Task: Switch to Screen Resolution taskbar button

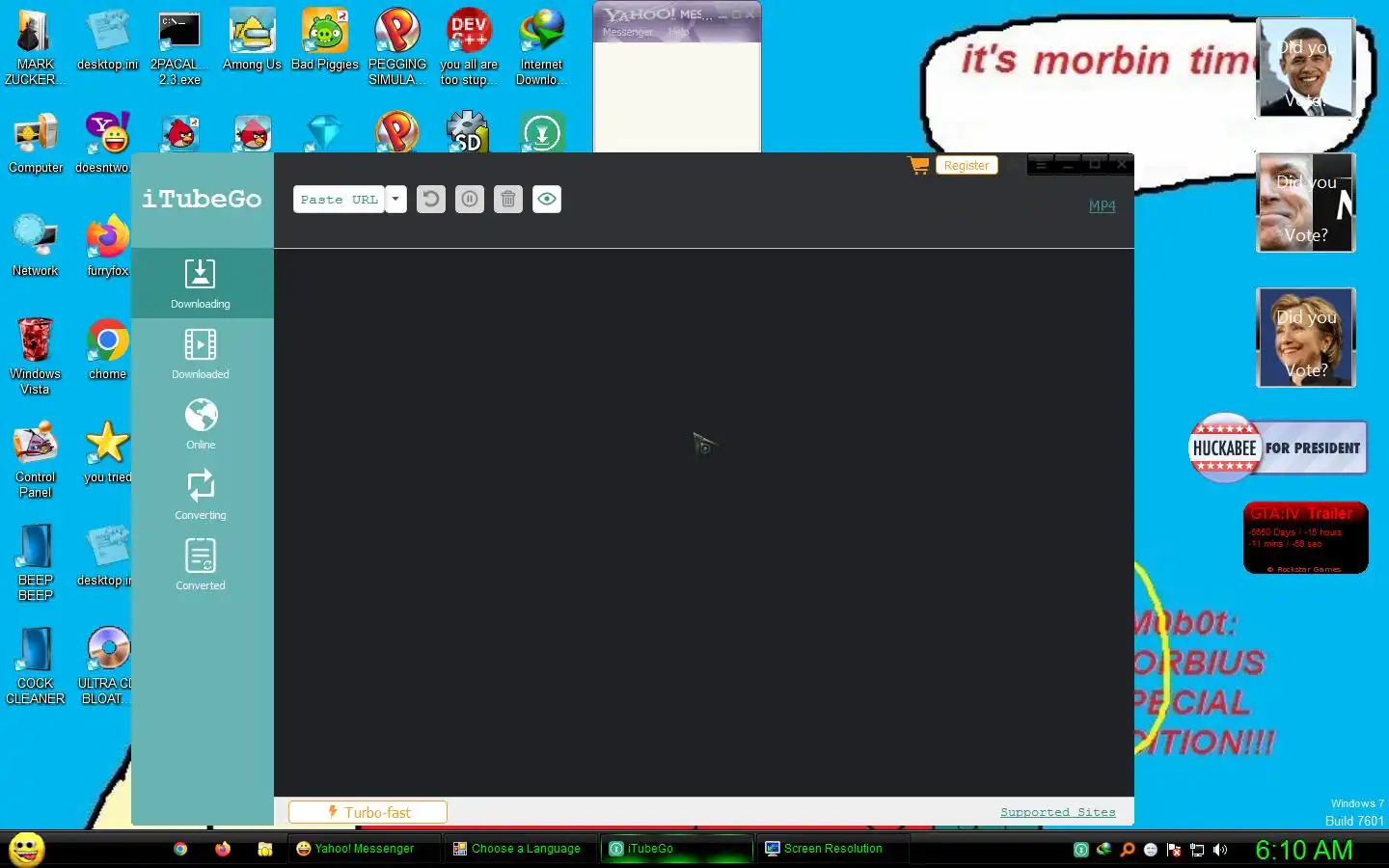Action: point(833,849)
